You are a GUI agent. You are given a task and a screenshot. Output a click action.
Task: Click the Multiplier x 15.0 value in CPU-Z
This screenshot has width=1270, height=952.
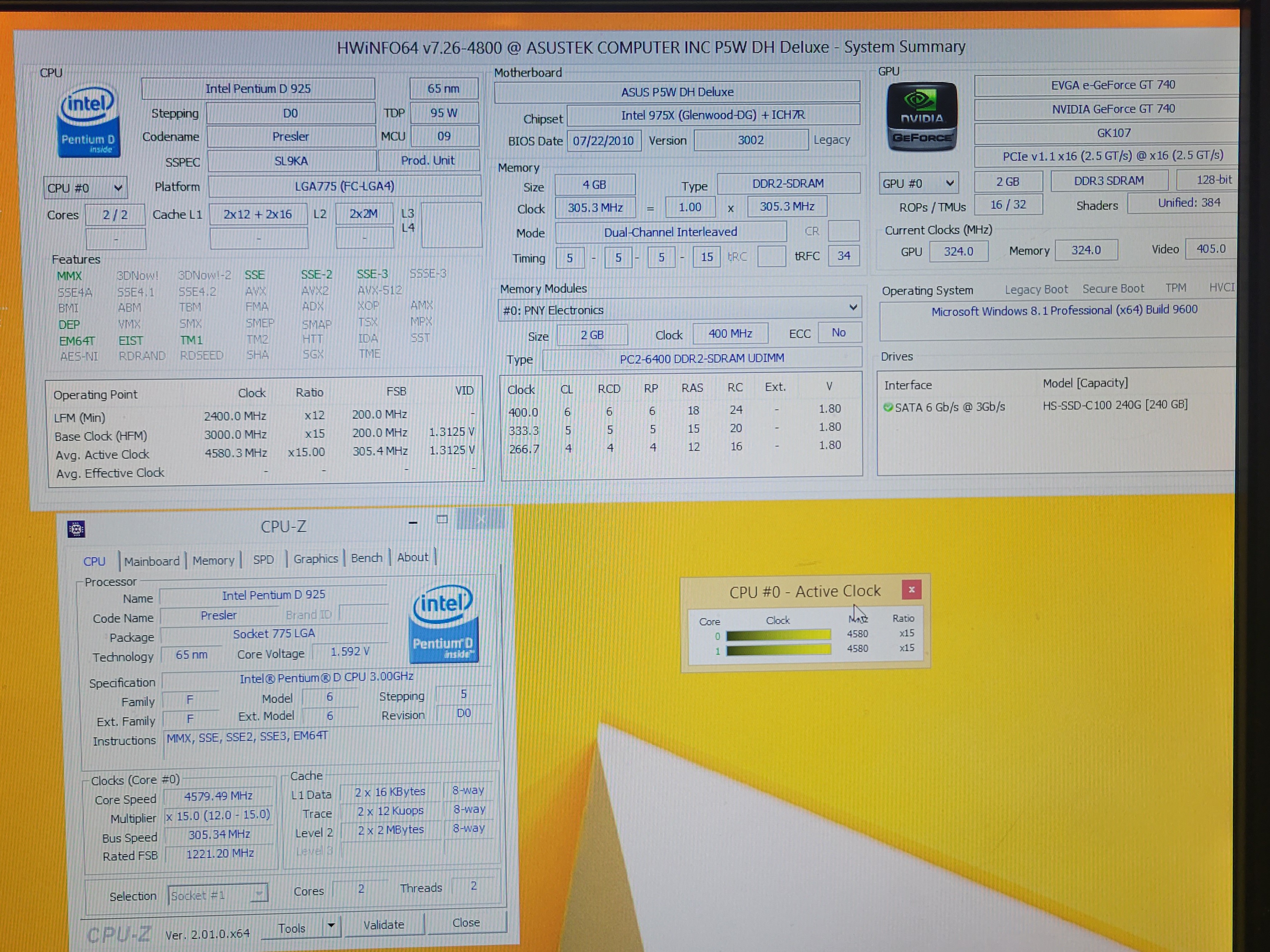tap(218, 816)
